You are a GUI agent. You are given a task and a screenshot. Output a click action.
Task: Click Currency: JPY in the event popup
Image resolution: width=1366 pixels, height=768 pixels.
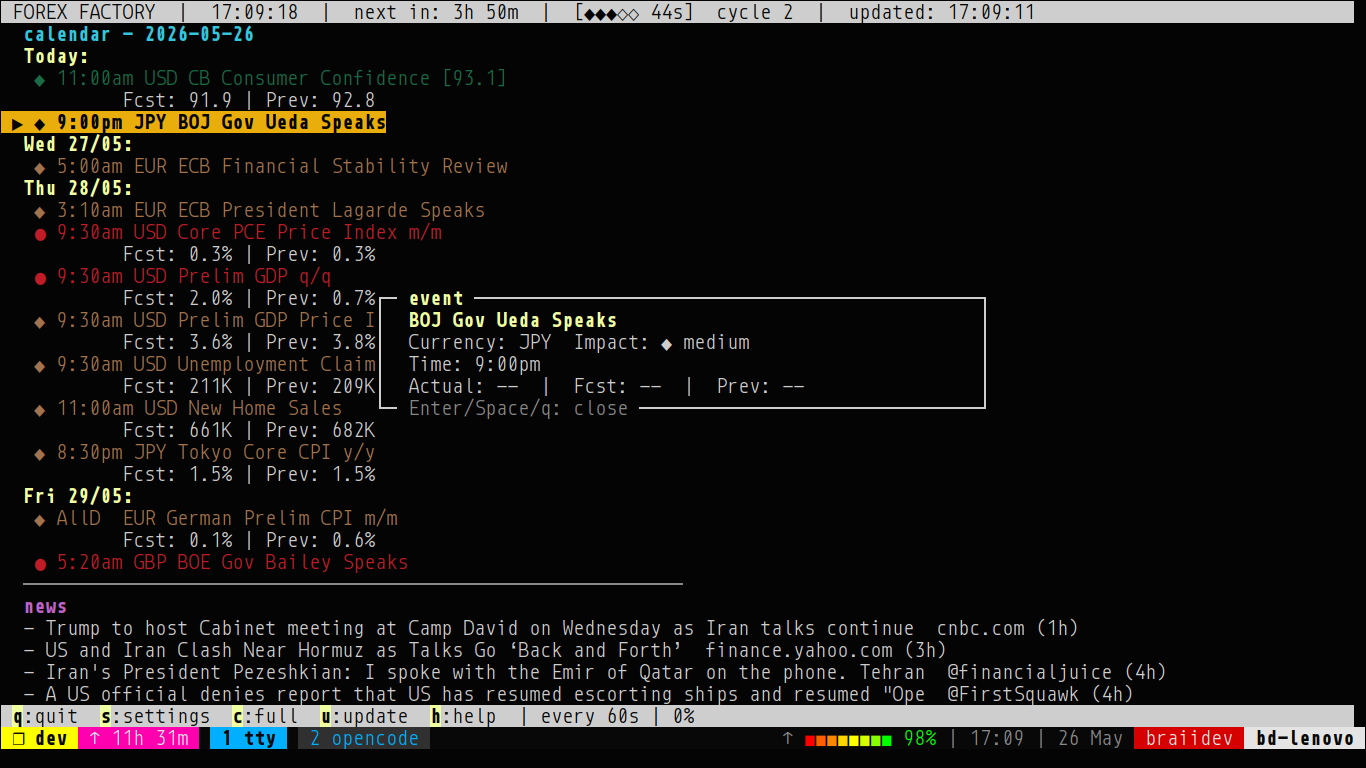[x=480, y=342]
